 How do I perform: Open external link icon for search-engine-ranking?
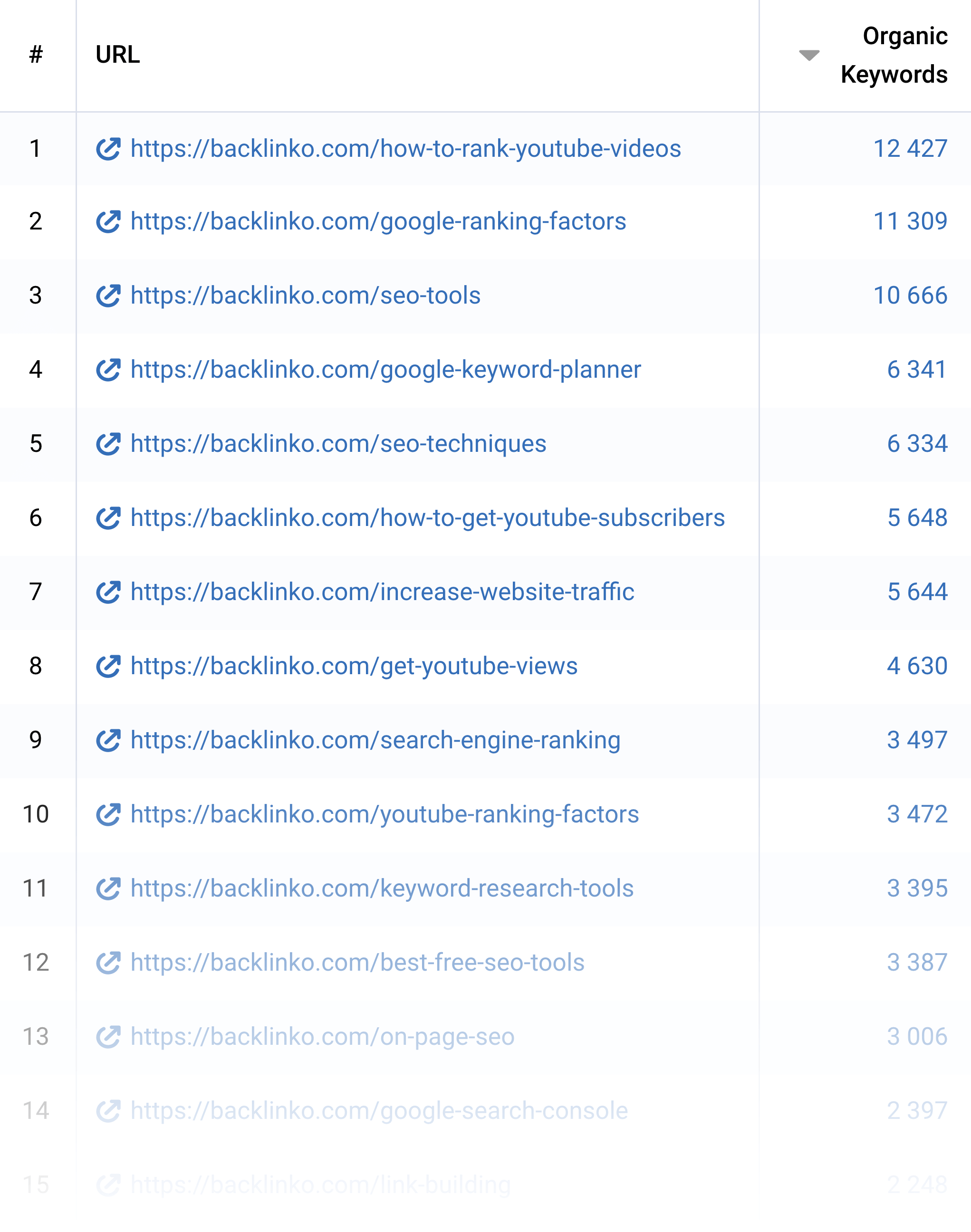coord(108,740)
